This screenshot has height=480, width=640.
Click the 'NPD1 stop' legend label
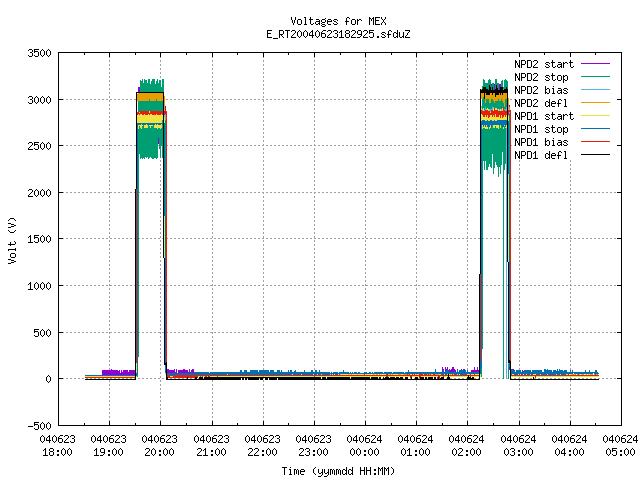click(541, 129)
